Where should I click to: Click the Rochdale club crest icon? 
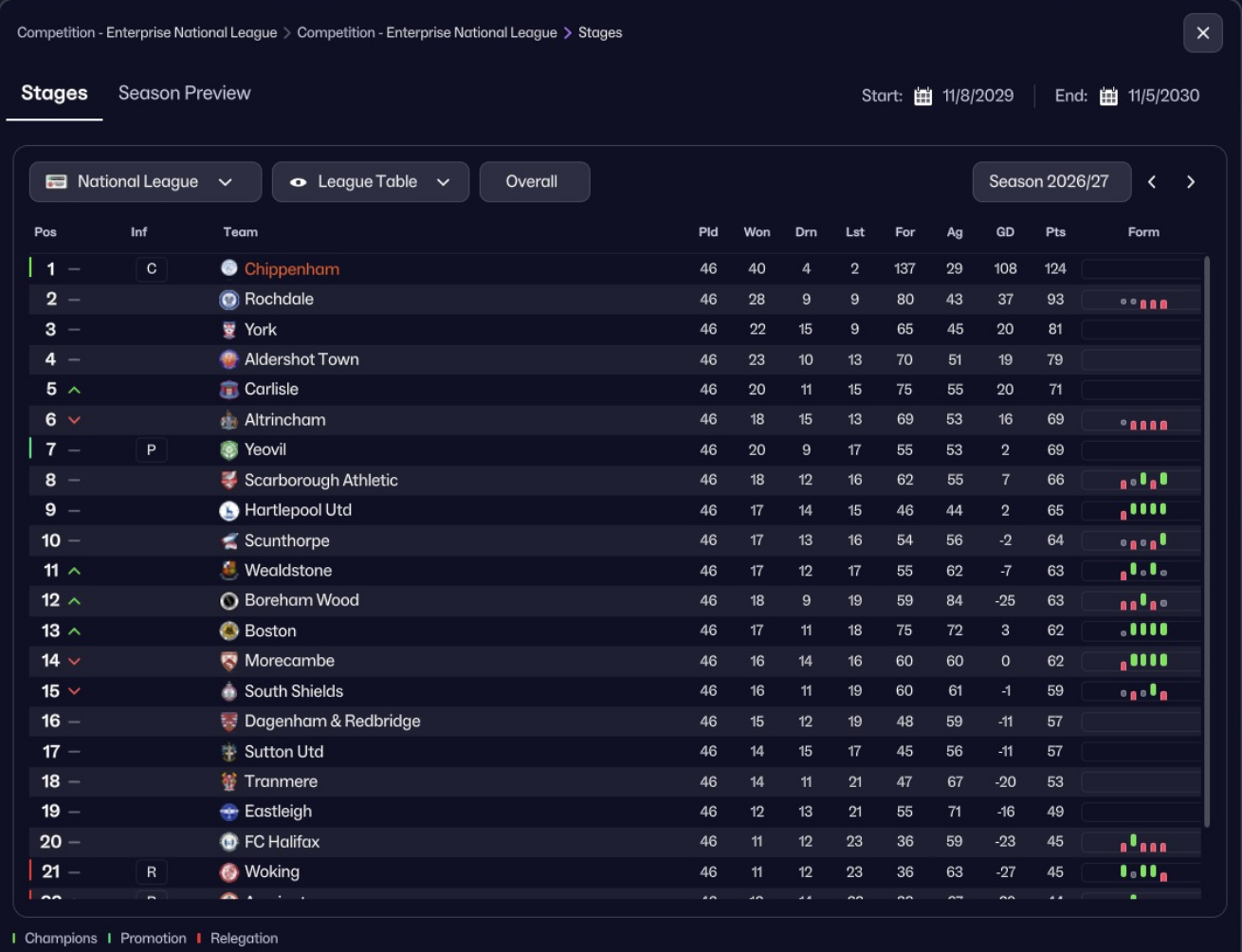tap(228, 300)
